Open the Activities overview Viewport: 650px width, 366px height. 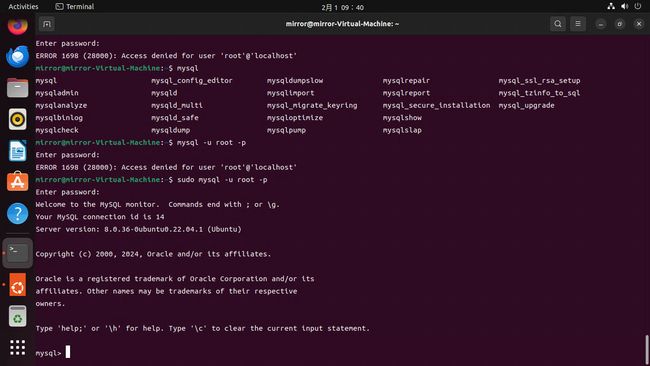(x=23, y=7)
